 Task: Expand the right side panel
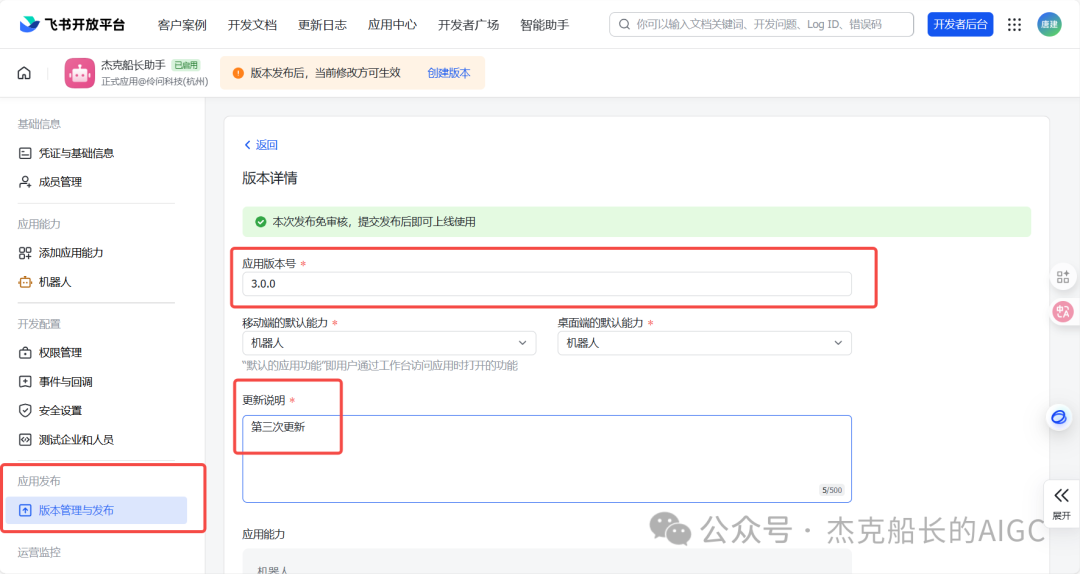click(x=1061, y=503)
